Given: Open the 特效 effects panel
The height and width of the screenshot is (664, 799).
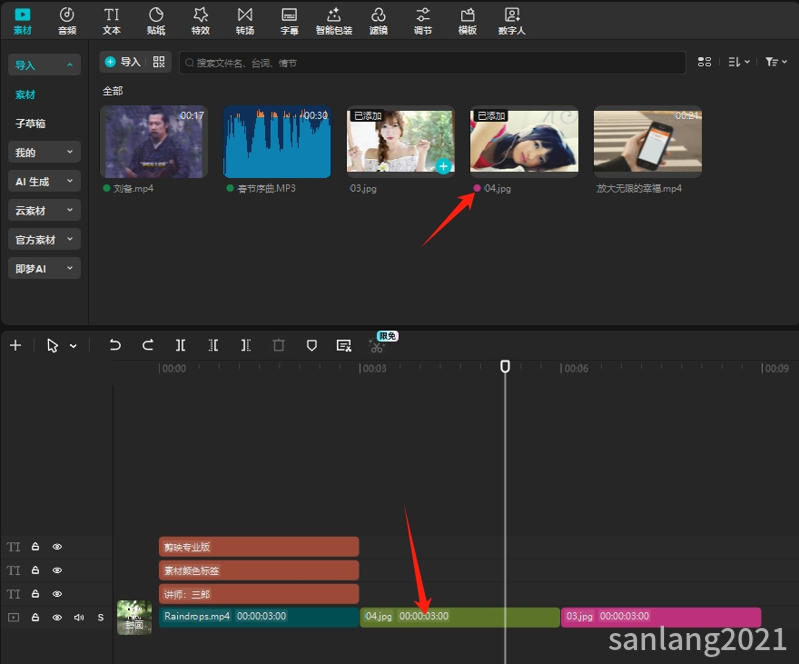Looking at the screenshot, I should pos(200,21).
